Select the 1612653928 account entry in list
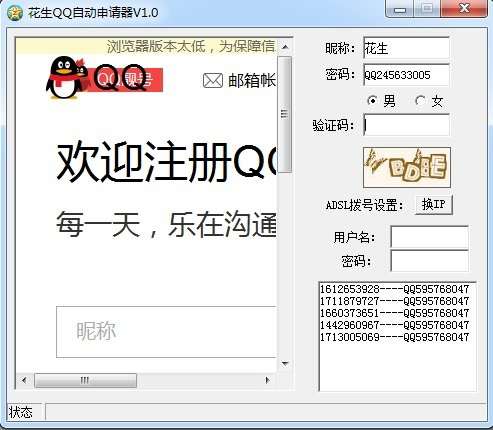493x430 pixels. [394, 289]
